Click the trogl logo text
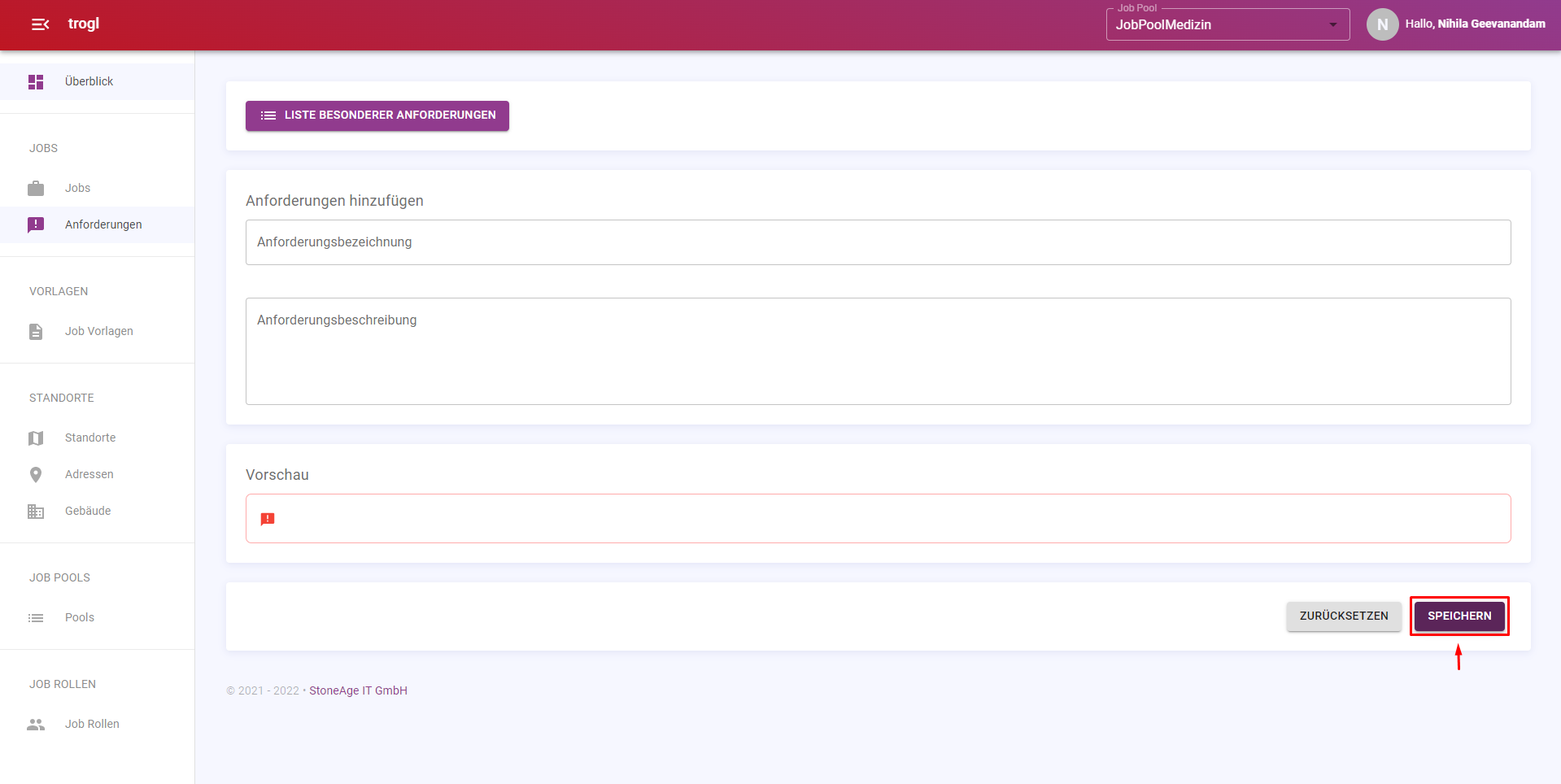The width and height of the screenshot is (1561, 784). [84, 24]
